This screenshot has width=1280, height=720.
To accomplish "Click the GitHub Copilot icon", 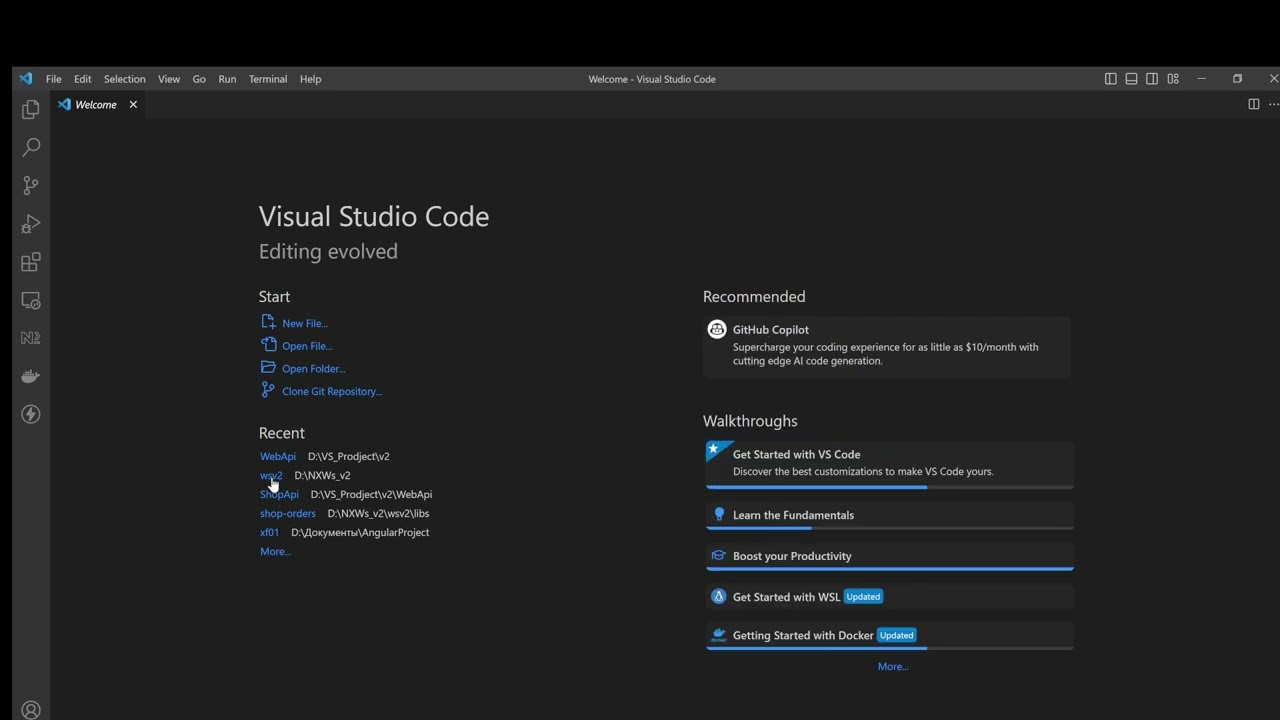I will [717, 329].
